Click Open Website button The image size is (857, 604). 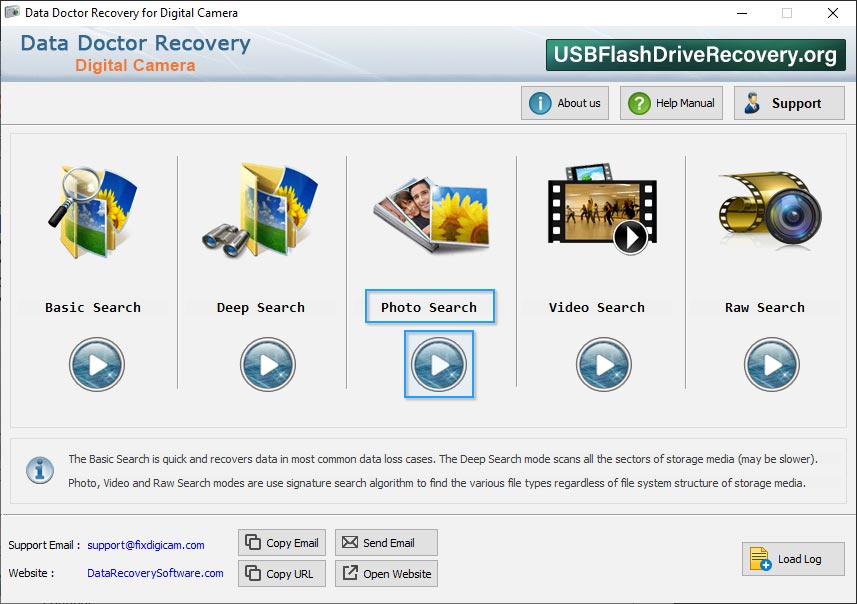[x=386, y=573]
